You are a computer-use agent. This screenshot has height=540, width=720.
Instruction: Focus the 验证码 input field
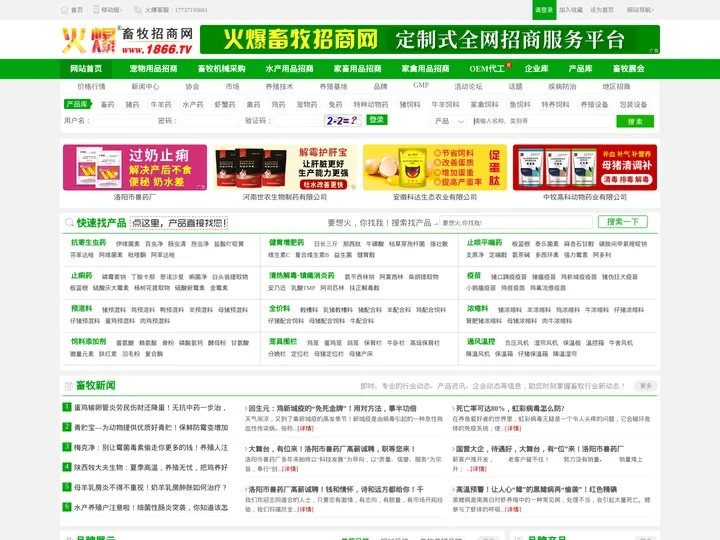pos(298,121)
